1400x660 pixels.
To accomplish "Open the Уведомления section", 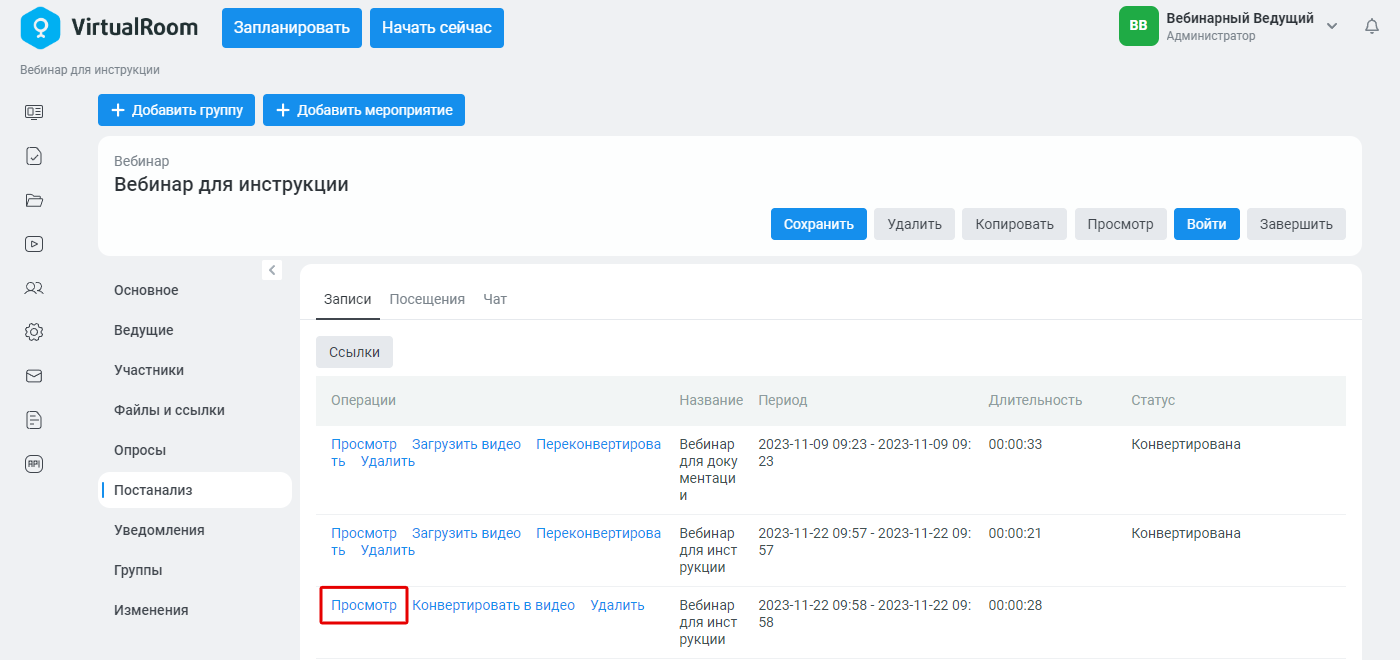I will pos(159,530).
